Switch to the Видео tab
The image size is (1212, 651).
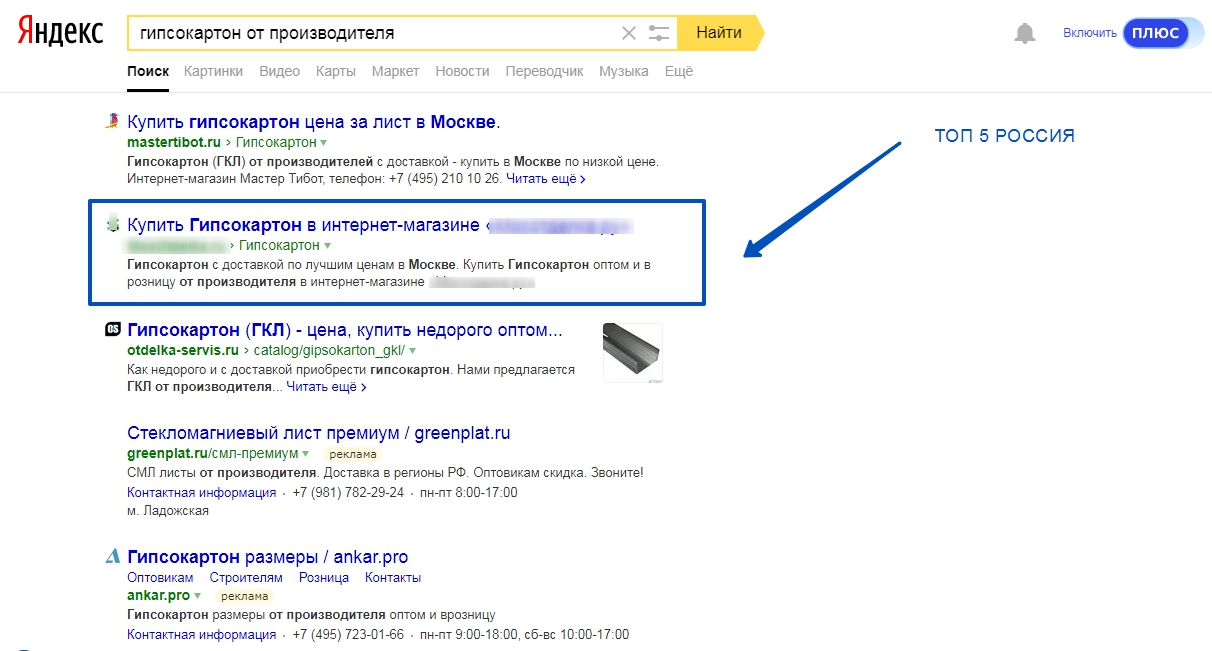pos(279,71)
